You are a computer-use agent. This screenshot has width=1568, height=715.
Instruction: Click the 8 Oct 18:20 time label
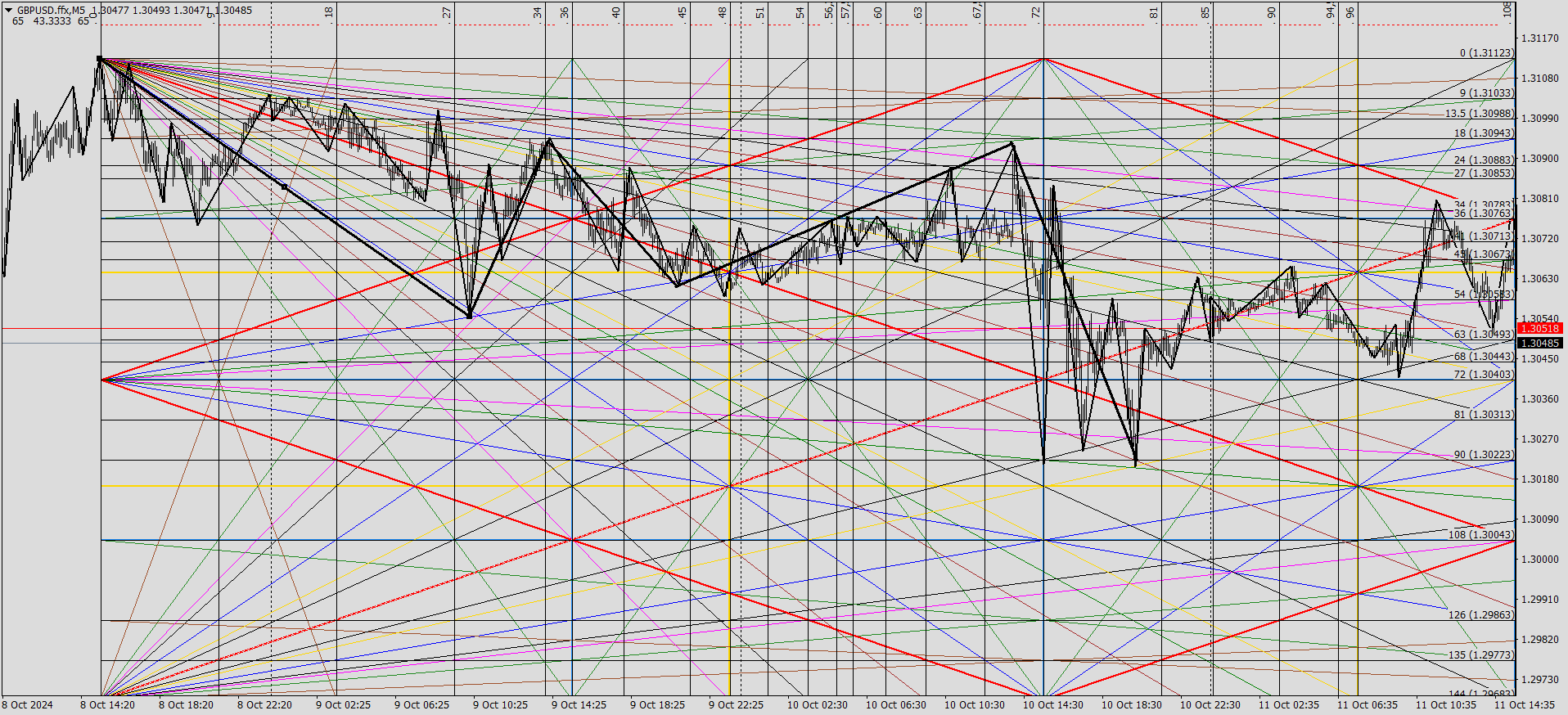(x=186, y=705)
